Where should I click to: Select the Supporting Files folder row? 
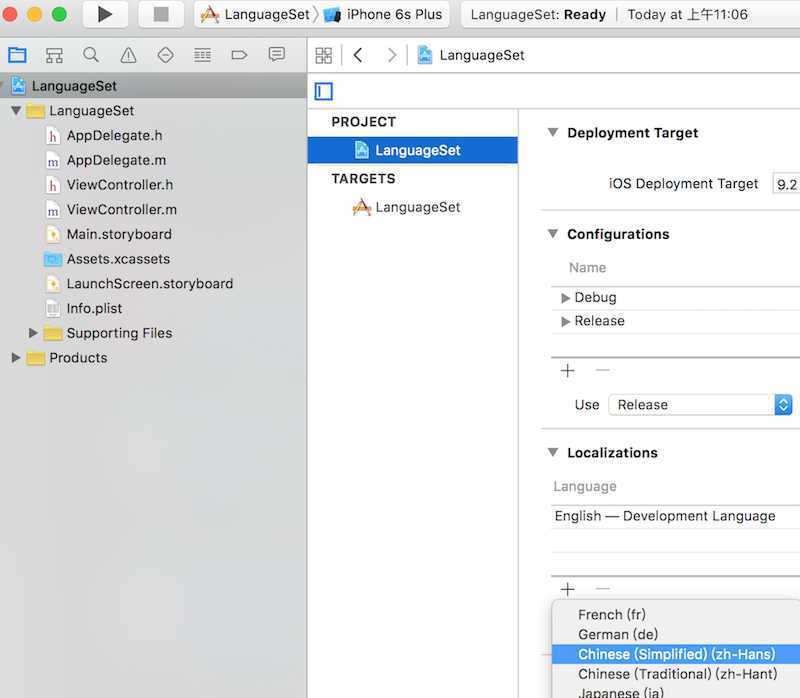[153, 333]
